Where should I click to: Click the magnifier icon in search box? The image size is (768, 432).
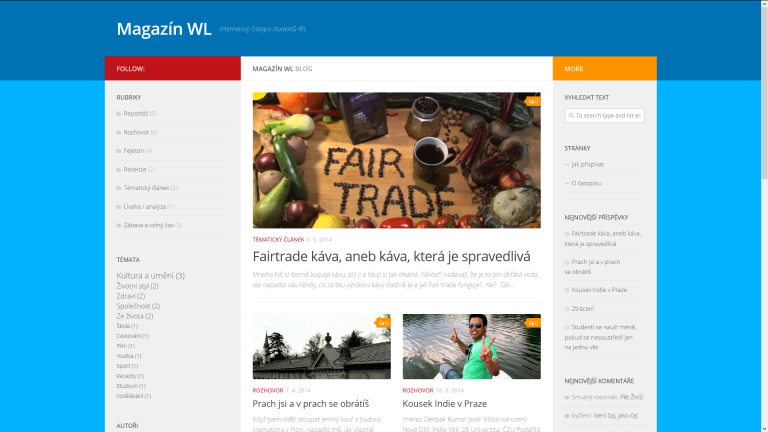[x=571, y=116]
